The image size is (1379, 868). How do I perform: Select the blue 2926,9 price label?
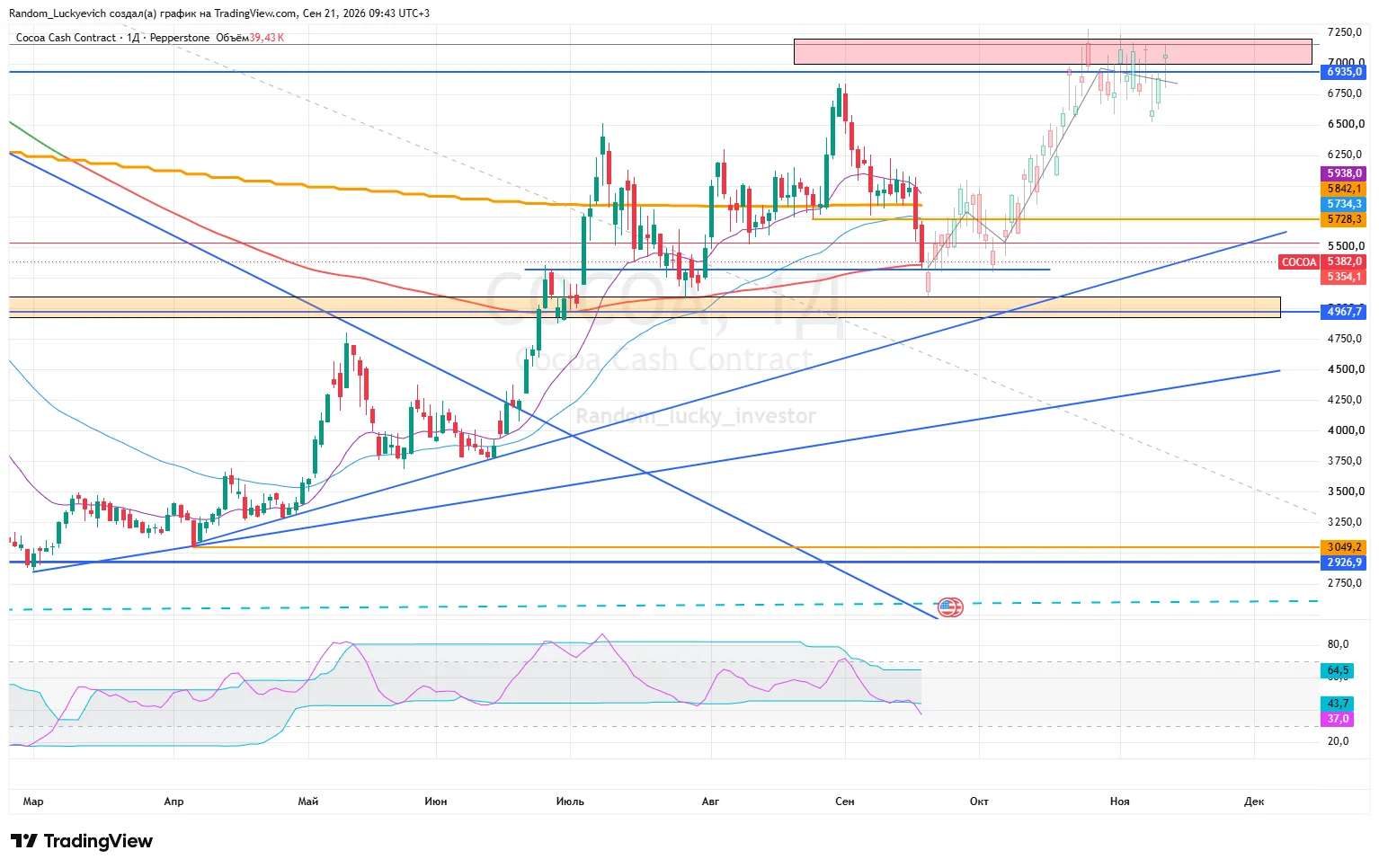[1344, 562]
